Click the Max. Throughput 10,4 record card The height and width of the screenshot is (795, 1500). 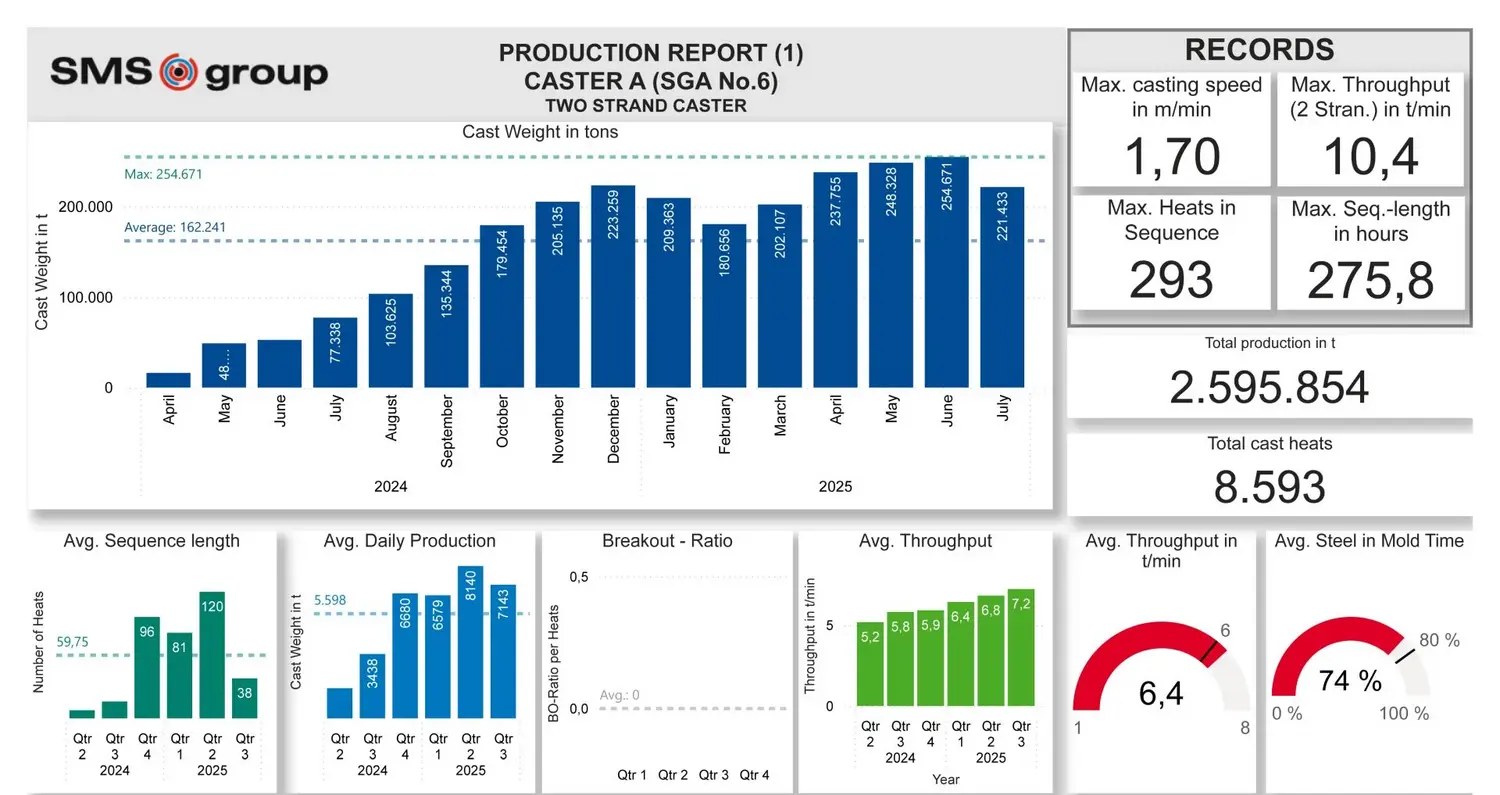pyautogui.click(x=1370, y=129)
